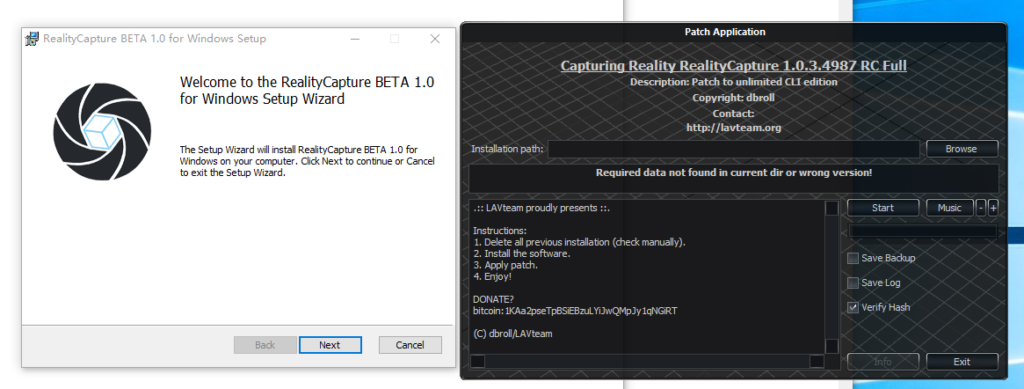Click the installer icon in the title bar
The image size is (1024, 389).
(x=32, y=39)
